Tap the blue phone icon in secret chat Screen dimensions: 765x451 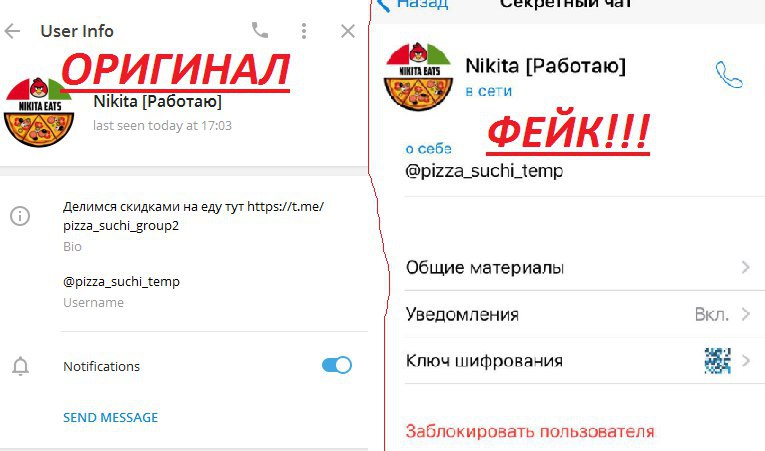click(729, 75)
